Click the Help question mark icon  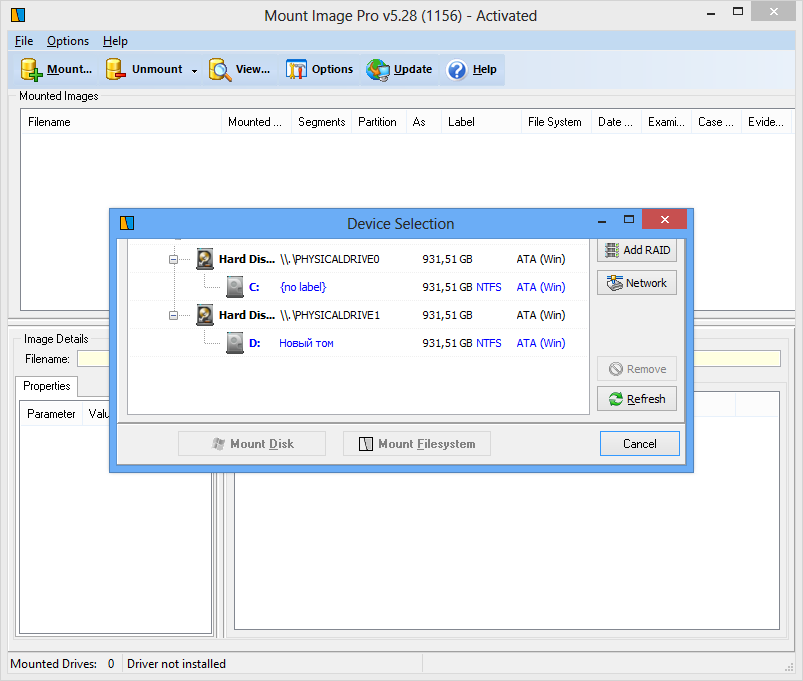(x=456, y=70)
